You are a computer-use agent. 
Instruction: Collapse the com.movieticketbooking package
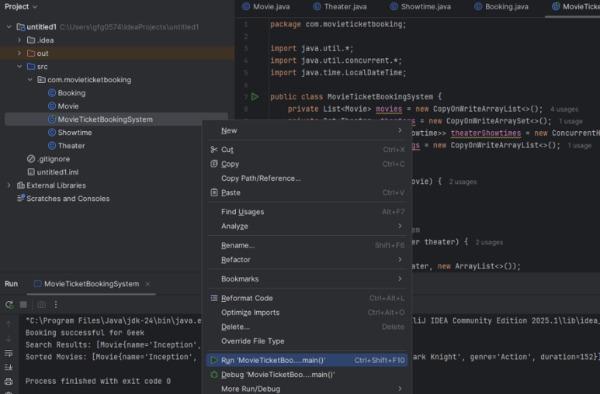click(x=30, y=80)
